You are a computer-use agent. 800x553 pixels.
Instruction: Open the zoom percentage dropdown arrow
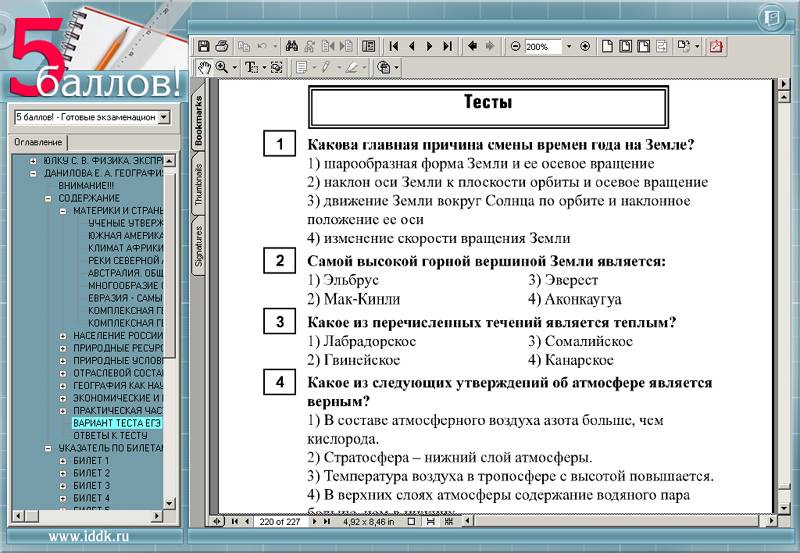pyautogui.click(x=569, y=46)
